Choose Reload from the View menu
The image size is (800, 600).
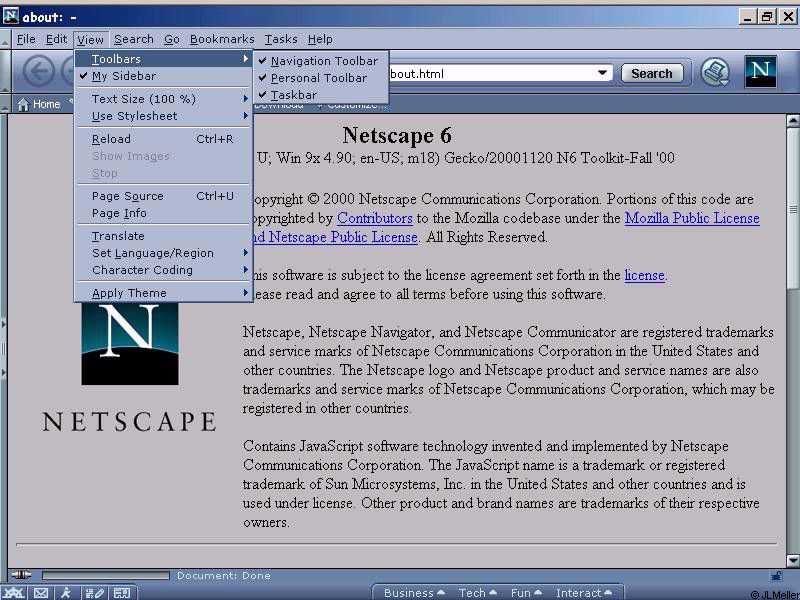click(x=163, y=139)
